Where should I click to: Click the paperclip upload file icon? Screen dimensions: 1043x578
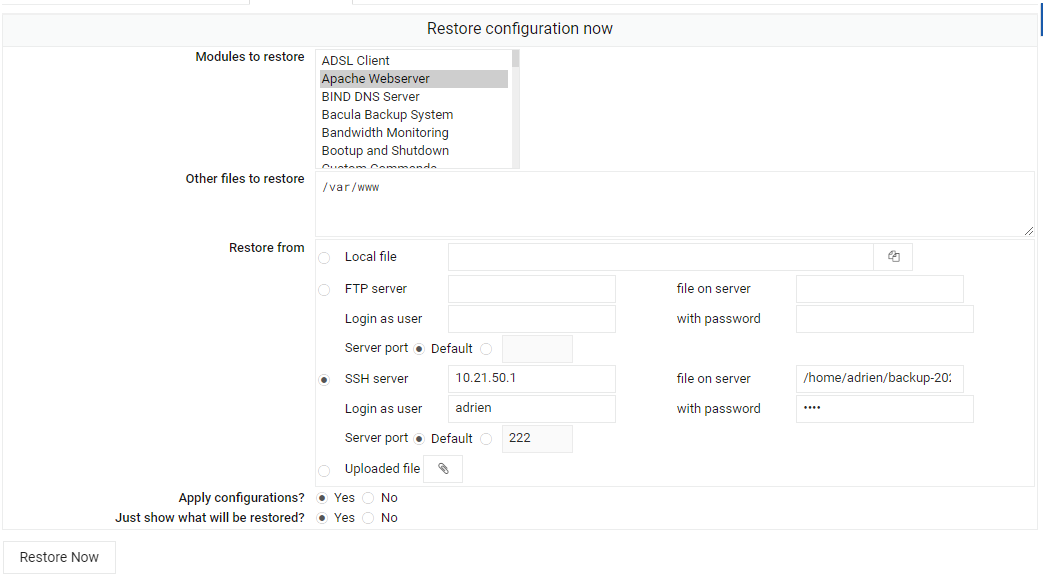[443, 469]
